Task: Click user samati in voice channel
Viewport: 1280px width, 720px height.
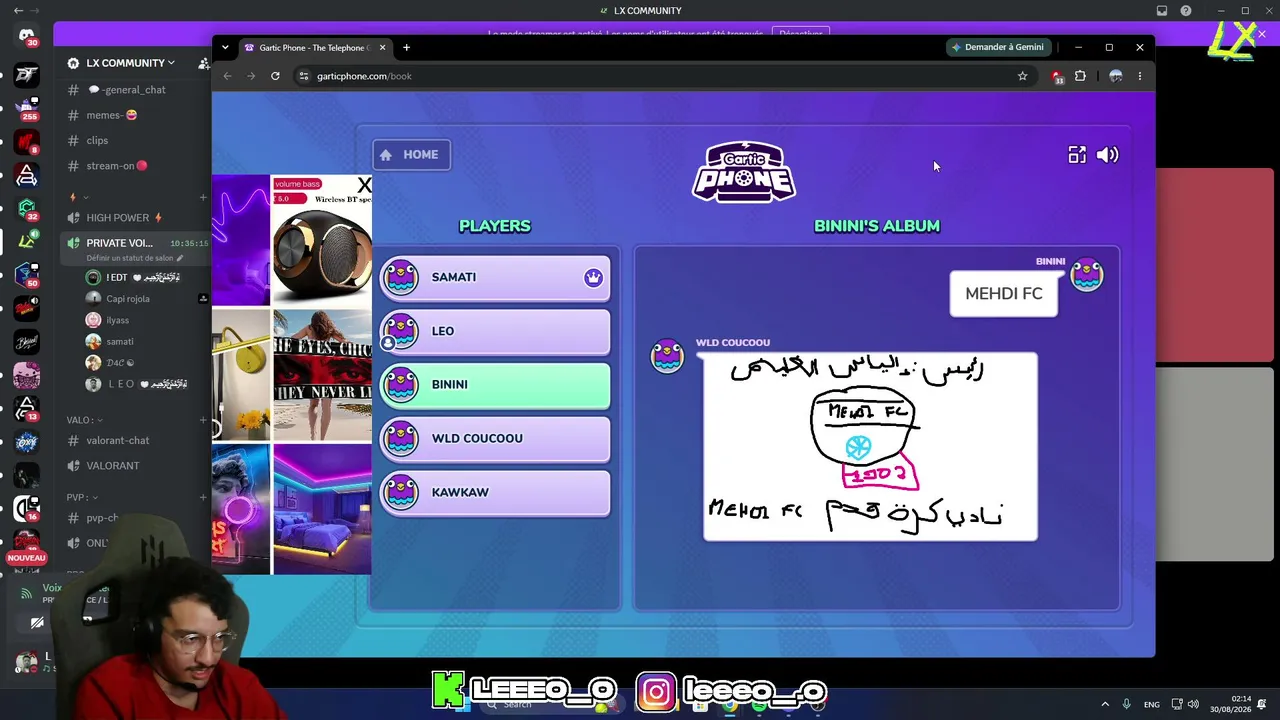Action: tap(120, 342)
